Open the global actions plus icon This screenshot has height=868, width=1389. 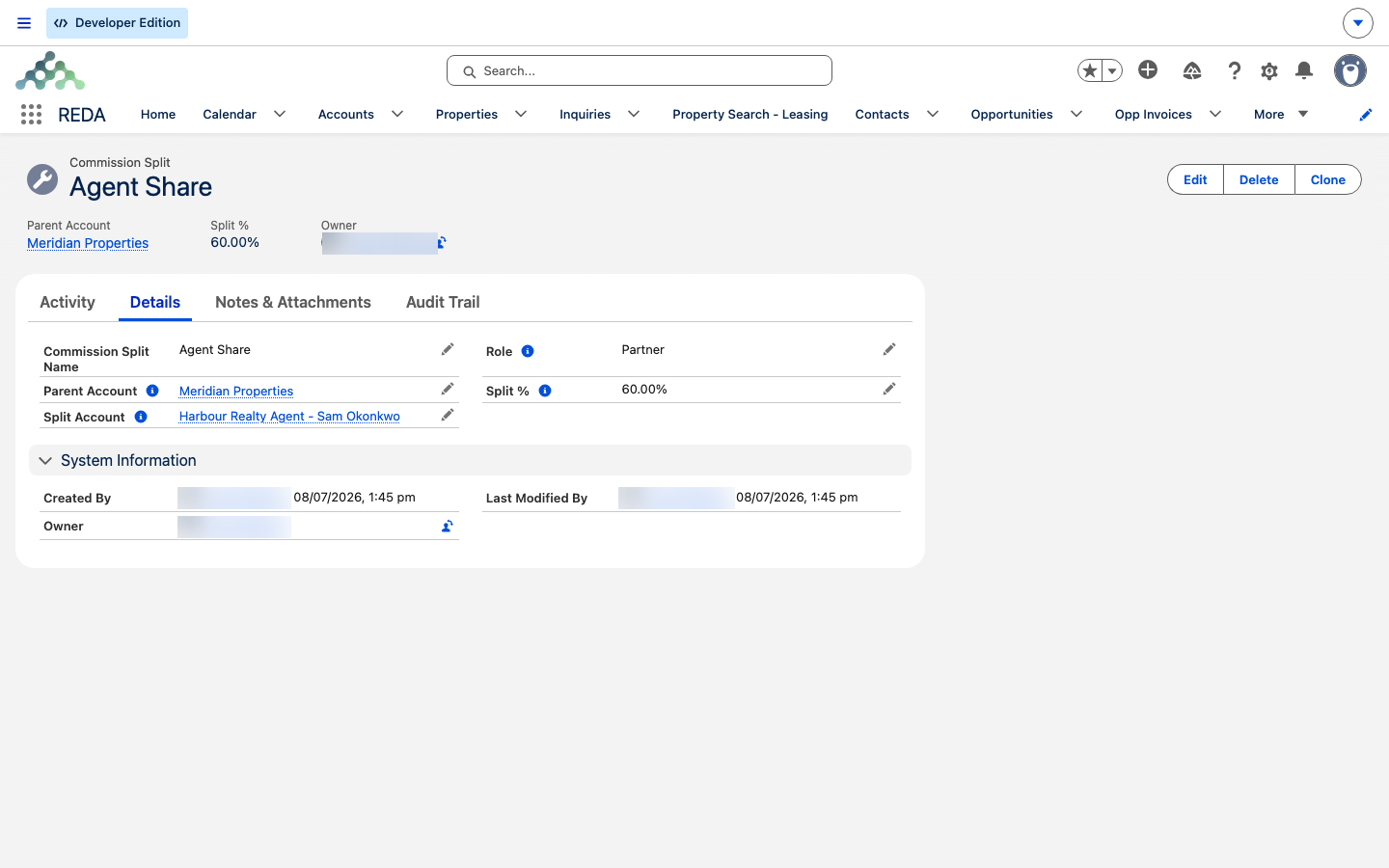click(x=1148, y=69)
